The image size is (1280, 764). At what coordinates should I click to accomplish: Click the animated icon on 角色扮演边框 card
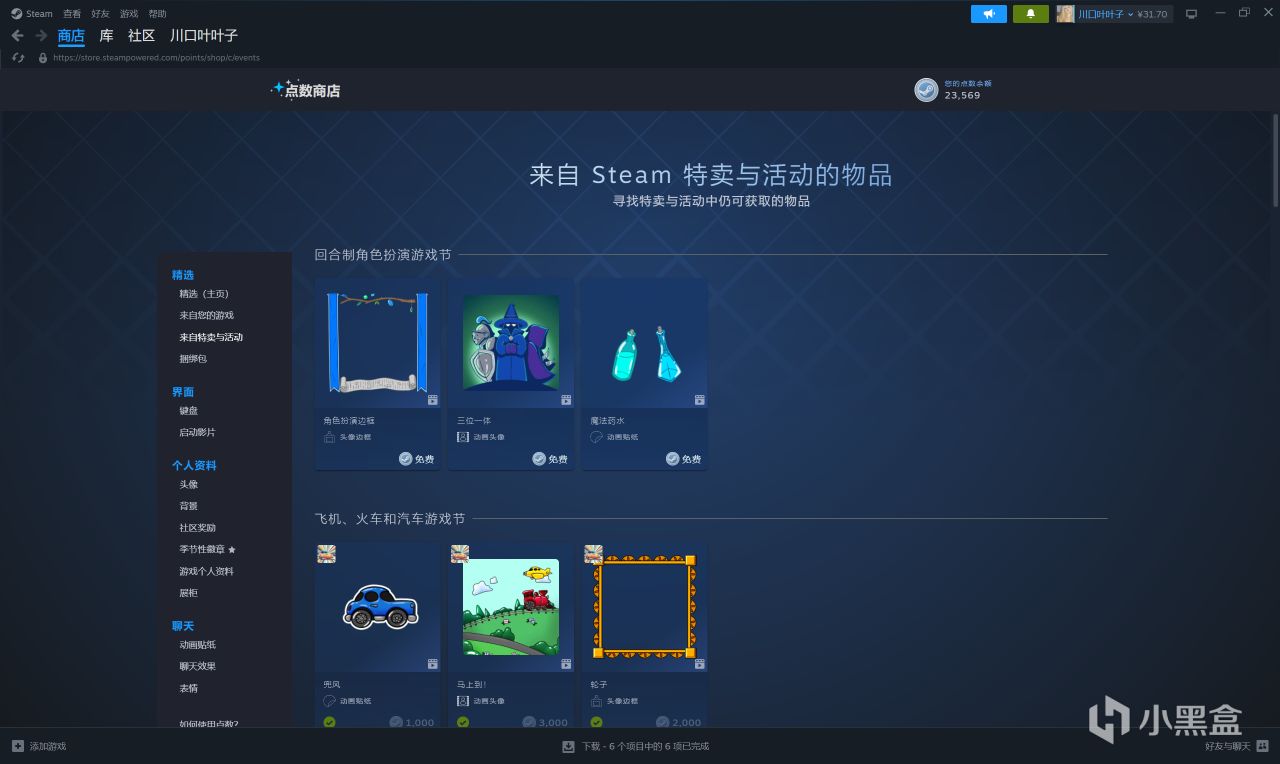[x=433, y=400]
